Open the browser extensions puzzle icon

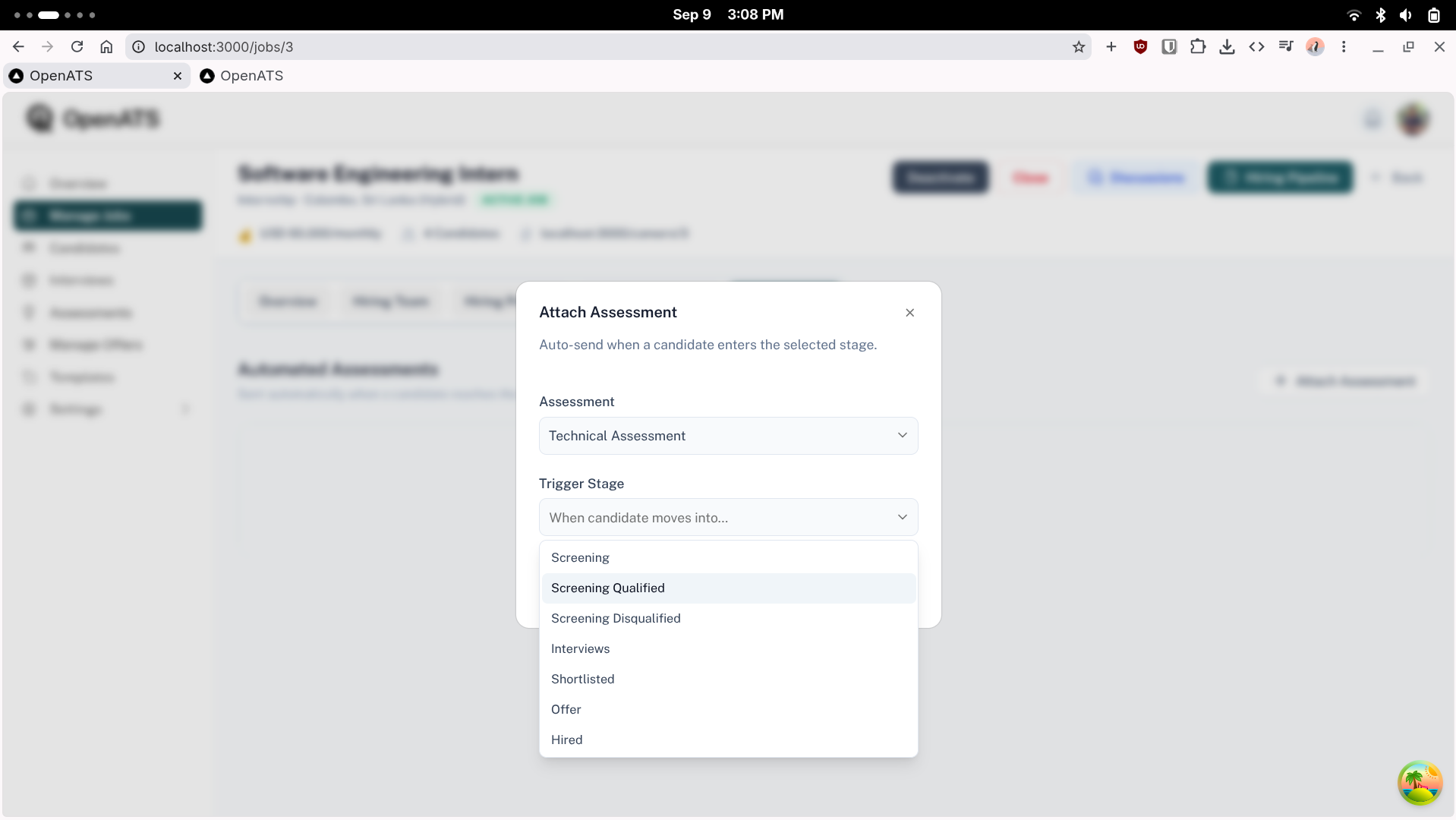(x=1198, y=47)
